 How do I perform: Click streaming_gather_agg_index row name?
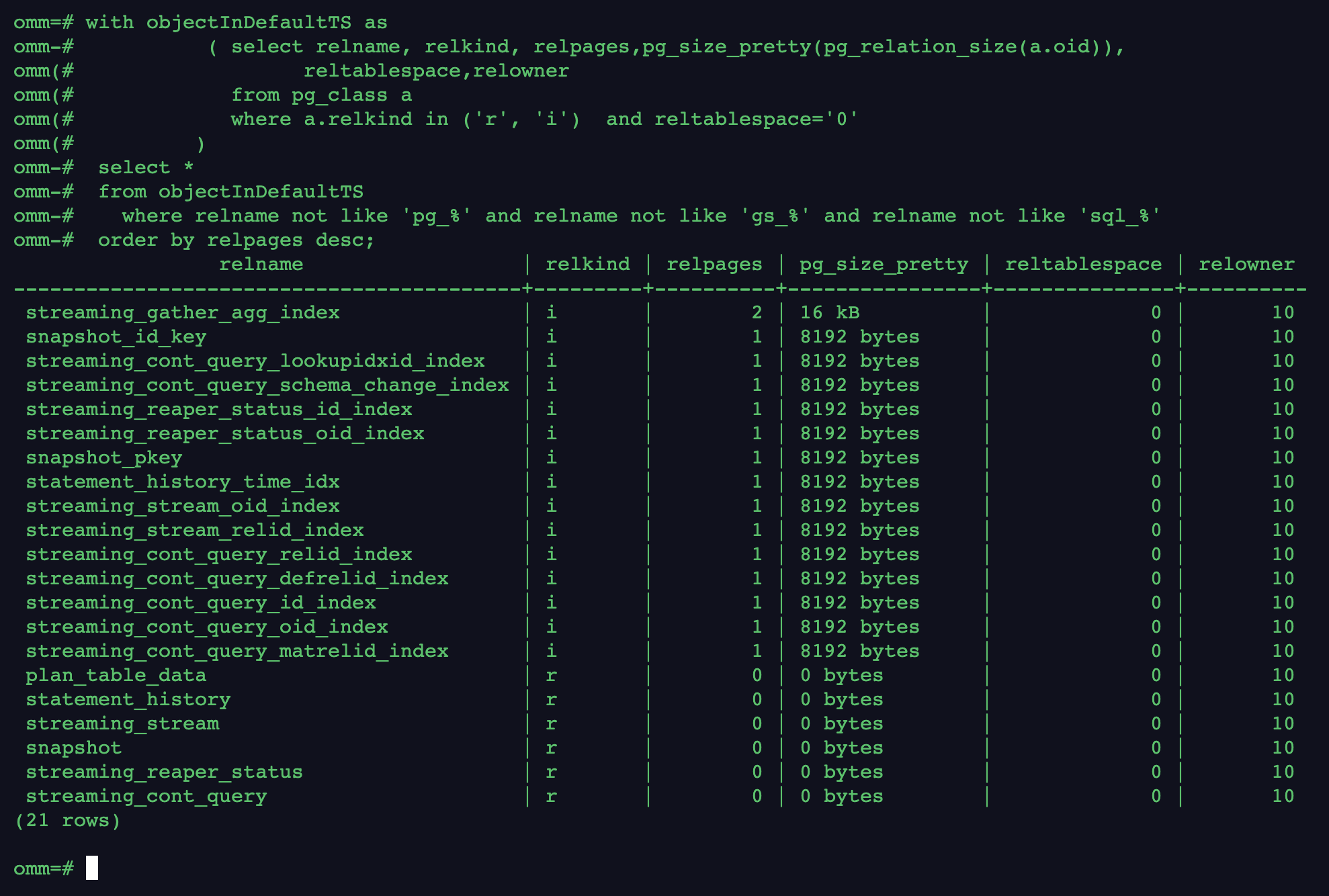coord(183,313)
